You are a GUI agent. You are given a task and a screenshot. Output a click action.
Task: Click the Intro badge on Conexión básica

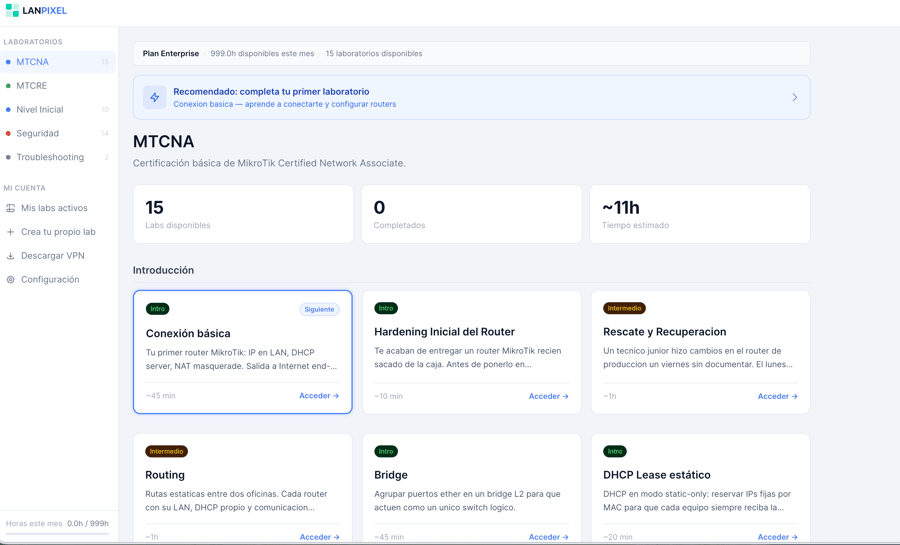[x=157, y=309]
